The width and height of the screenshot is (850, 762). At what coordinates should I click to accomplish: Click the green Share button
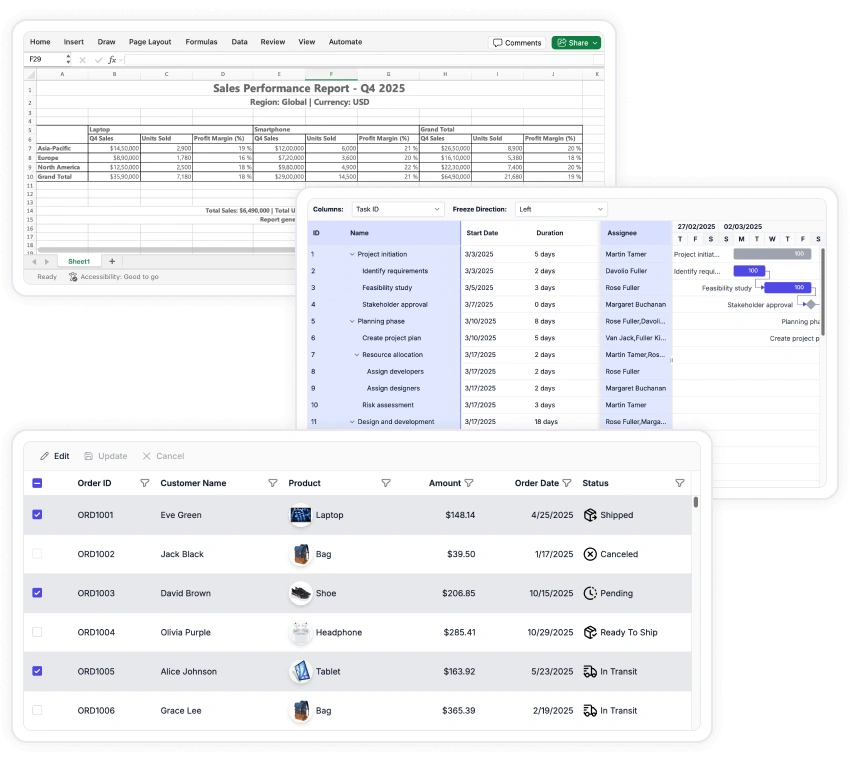click(576, 43)
